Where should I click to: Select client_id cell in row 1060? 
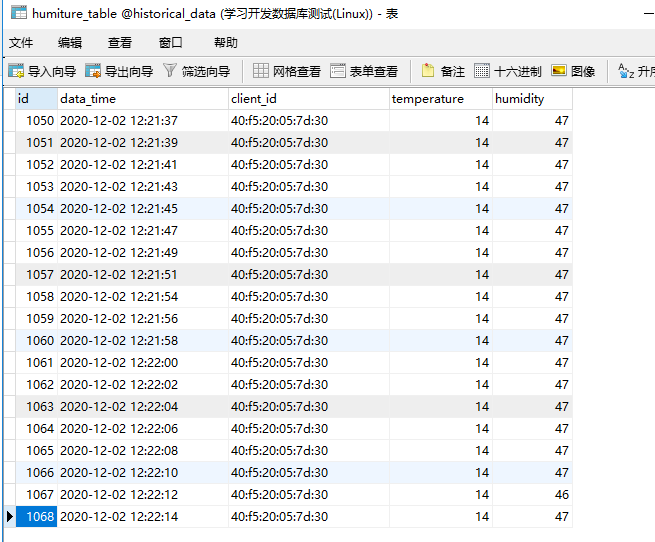[309, 341]
